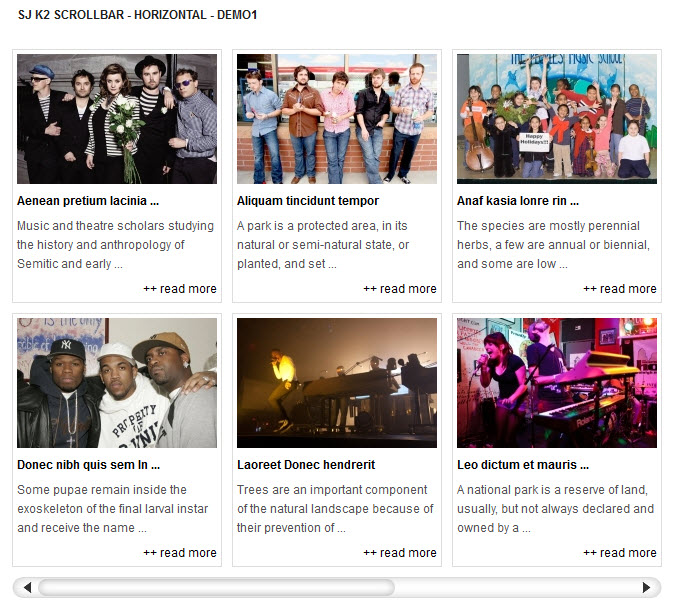Select the children music school thumbnail
Image resolution: width=673 pixels, height=607 pixels.
[x=557, y=119]
